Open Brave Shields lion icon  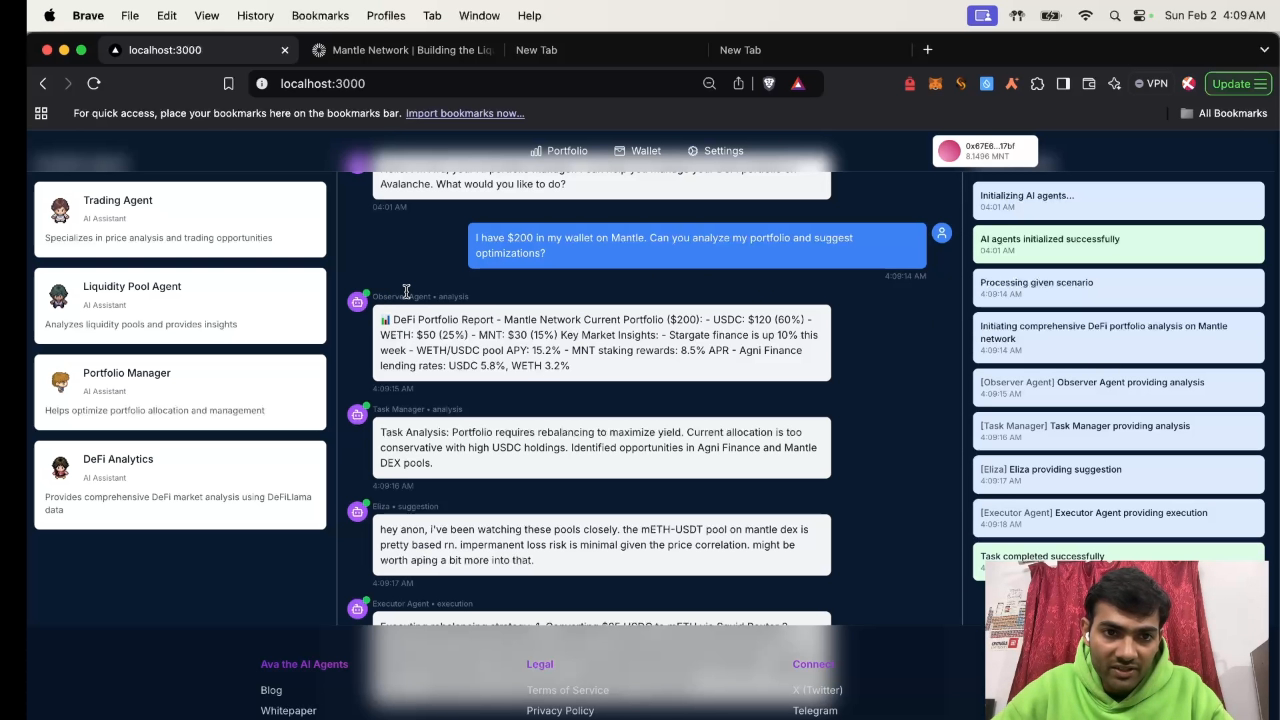[x=768, y=84]
